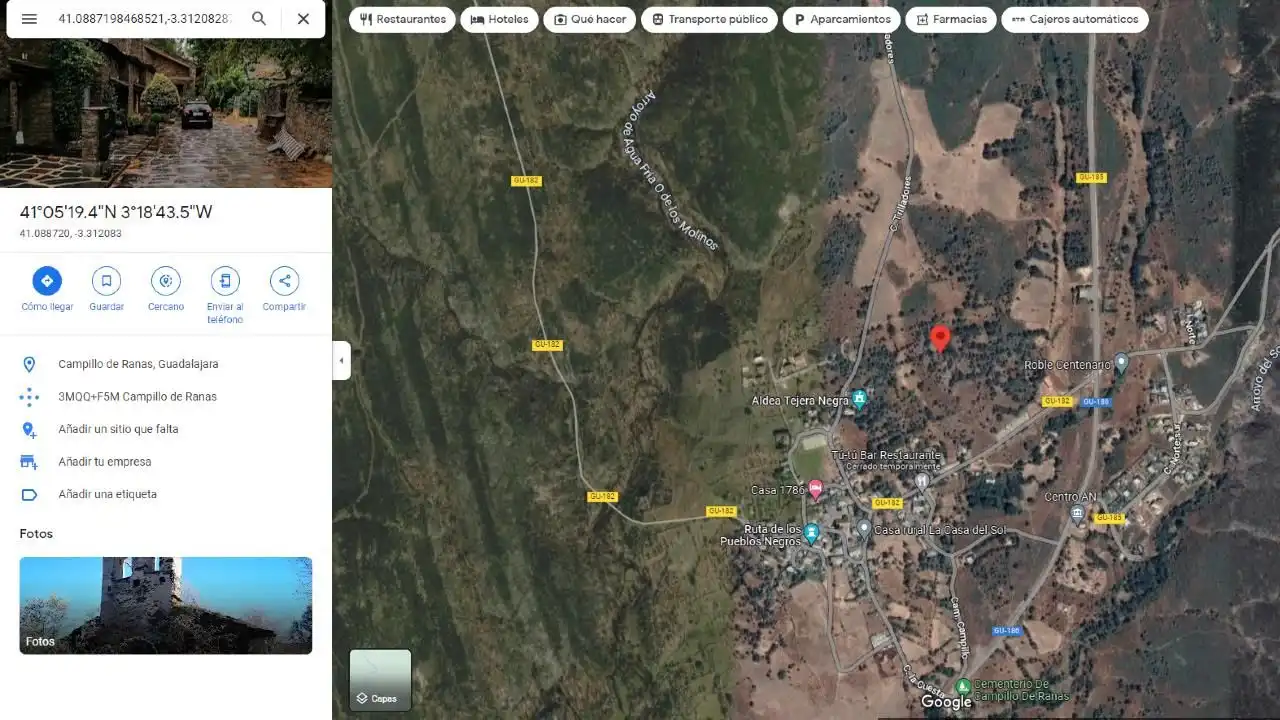
Task: Copy plus code 3MQQ+F5M Campillo de Ranas
Action: 166,397
